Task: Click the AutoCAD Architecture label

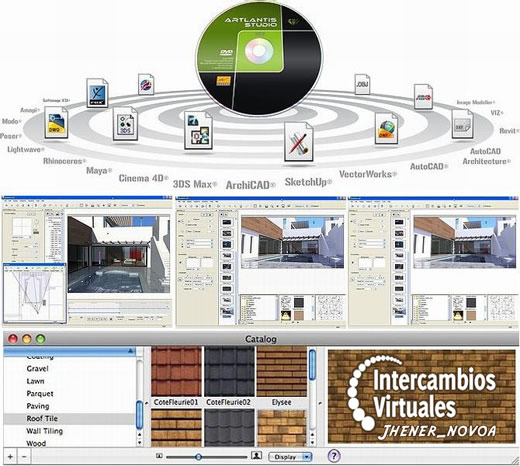Action: click(x=486, y=156)
